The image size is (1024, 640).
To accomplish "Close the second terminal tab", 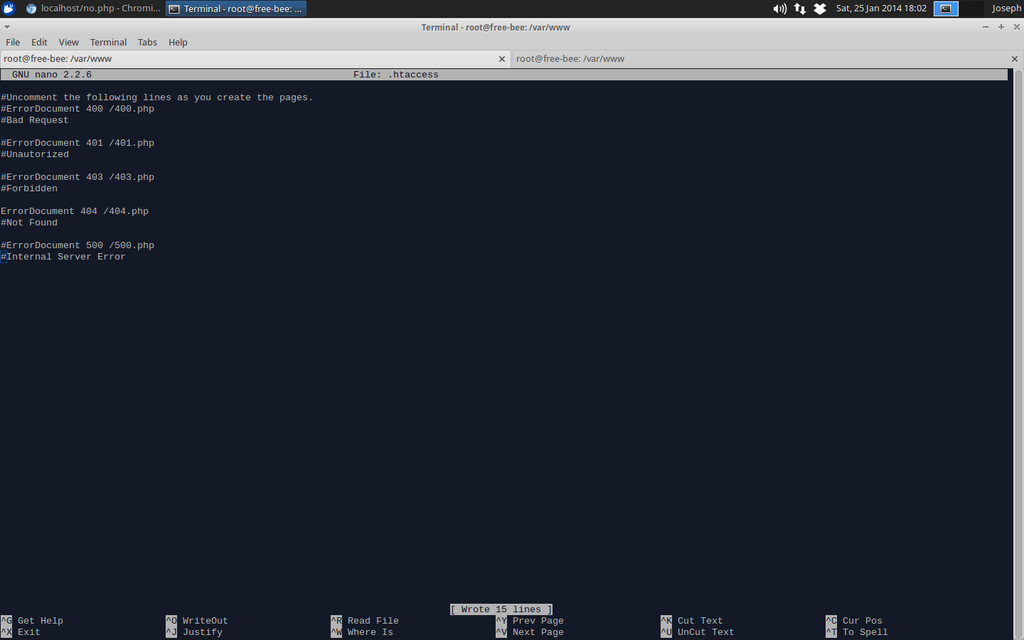I will (1015, 59).
